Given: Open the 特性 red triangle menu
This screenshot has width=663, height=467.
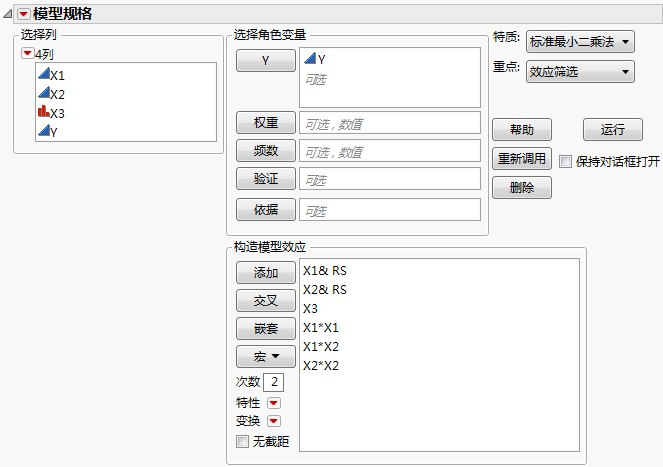Looking at the screenshot, I should pos(274,403).
